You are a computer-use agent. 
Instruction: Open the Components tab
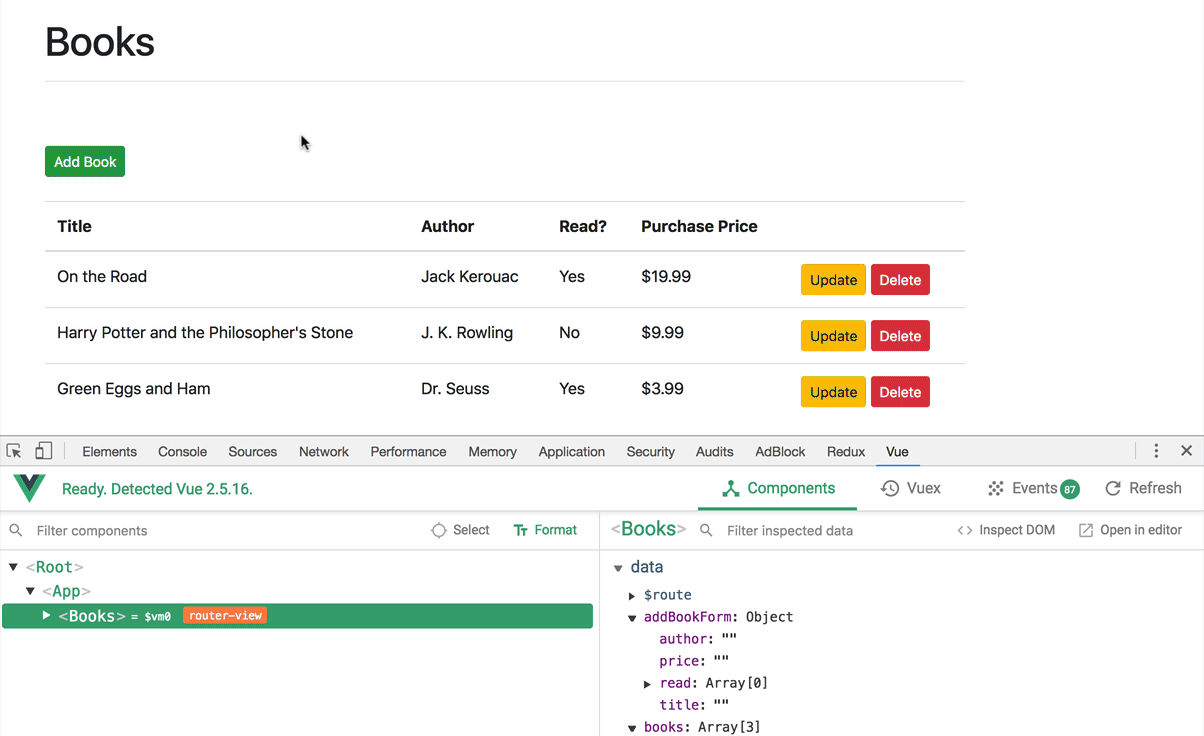[x=778, y=488]
